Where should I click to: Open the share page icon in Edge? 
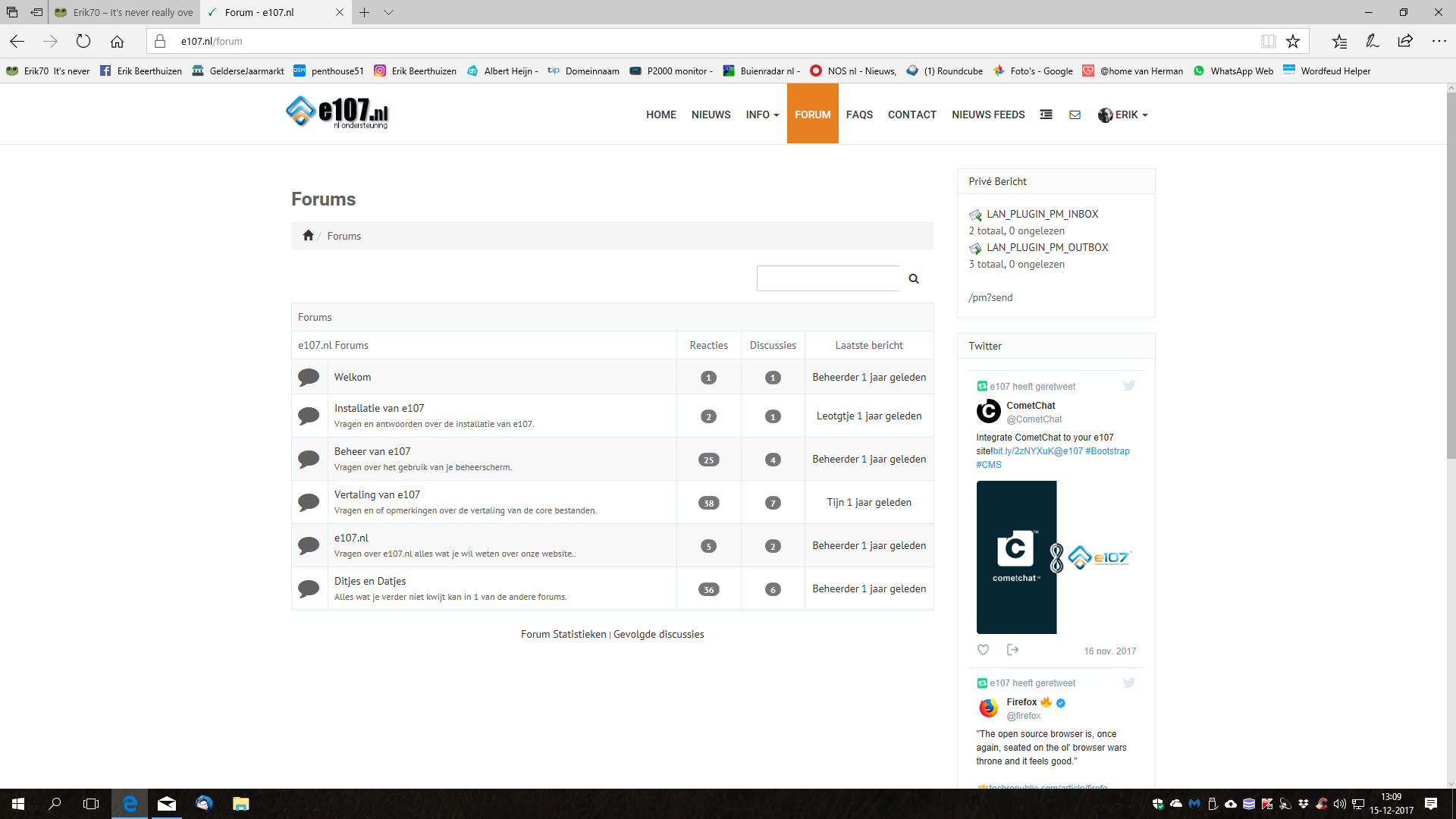1405,41
